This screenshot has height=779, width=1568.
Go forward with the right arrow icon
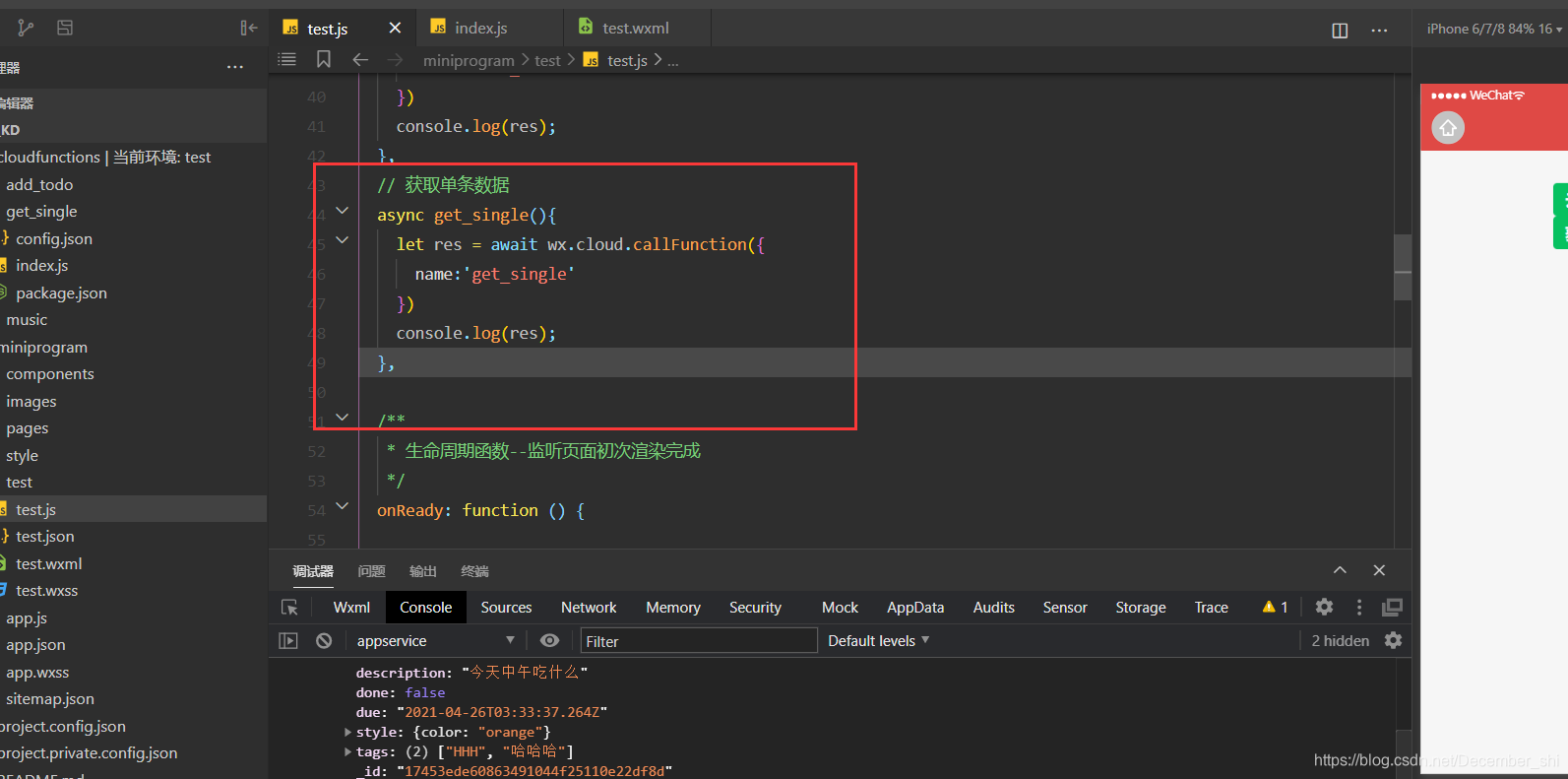[395, 60]
